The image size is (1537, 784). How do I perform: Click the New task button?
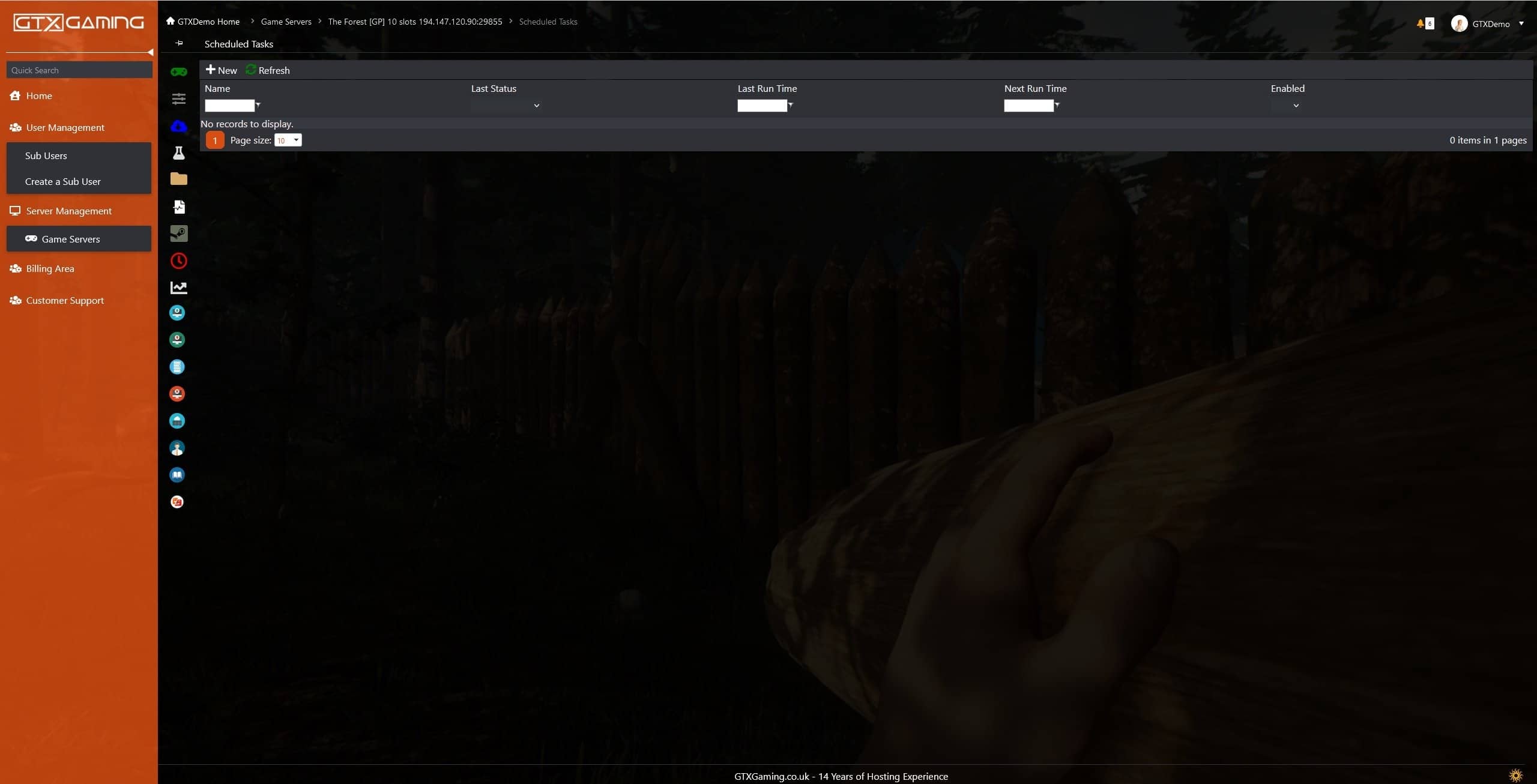tap(222, 70)
